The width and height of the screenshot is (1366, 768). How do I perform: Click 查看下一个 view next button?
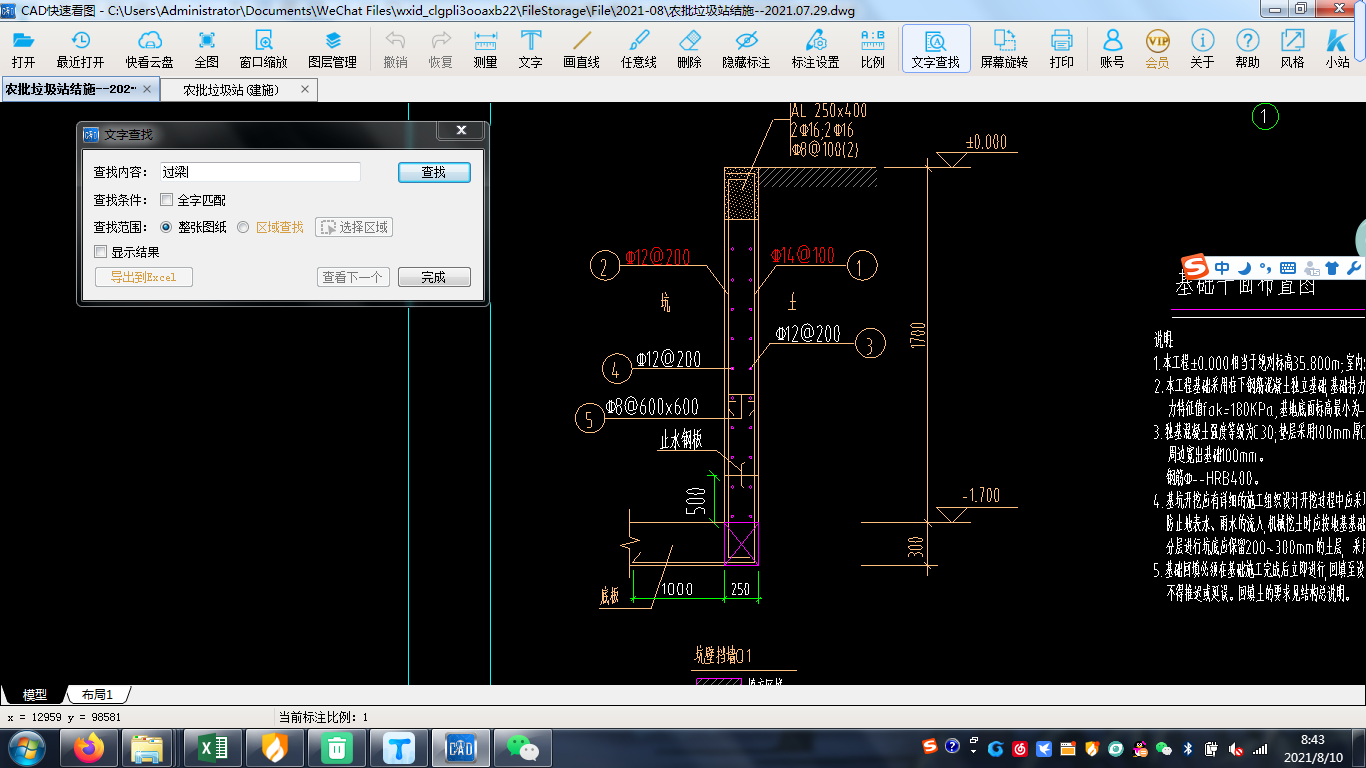[x=353, y=277]
